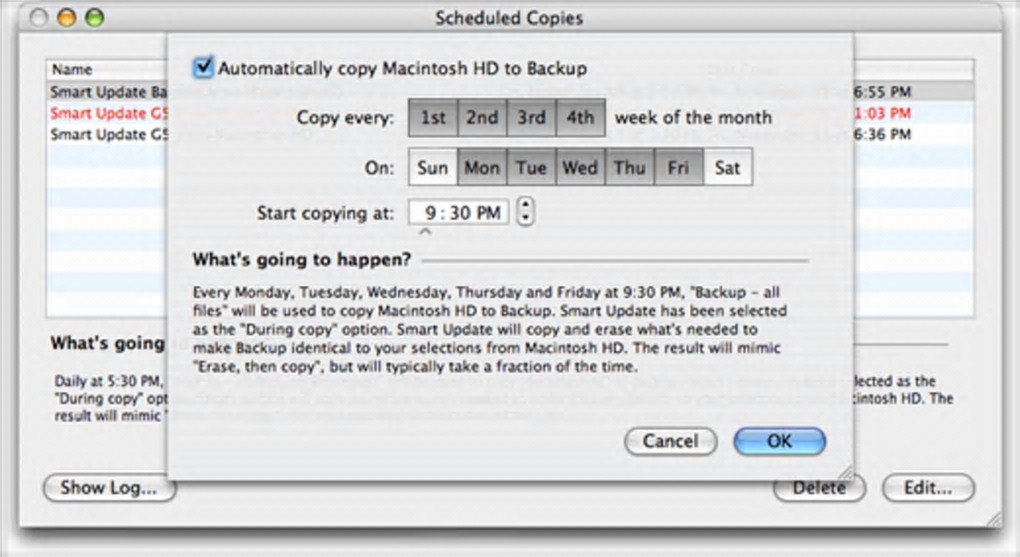Click the start time field showing 9:30 PM
The image size is (1020, 557).
(458, 212)
